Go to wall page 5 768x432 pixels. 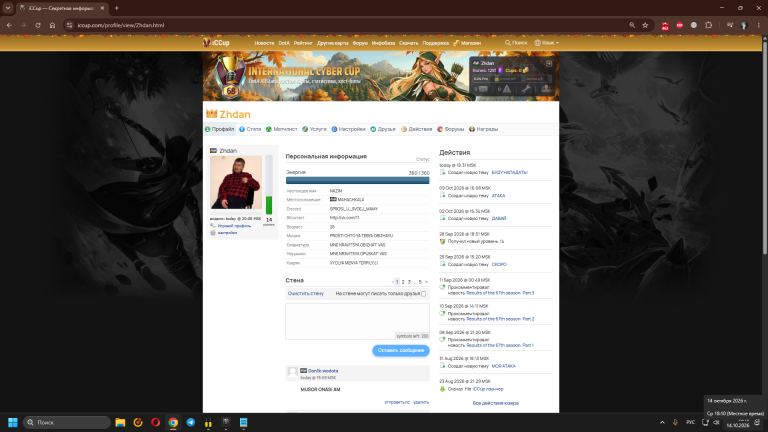point(420,282)
